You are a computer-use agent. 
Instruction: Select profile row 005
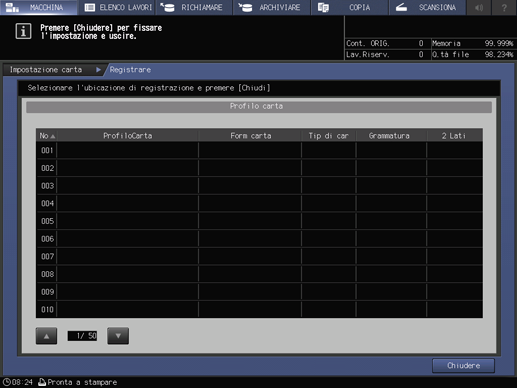click(x=259, y=221)
